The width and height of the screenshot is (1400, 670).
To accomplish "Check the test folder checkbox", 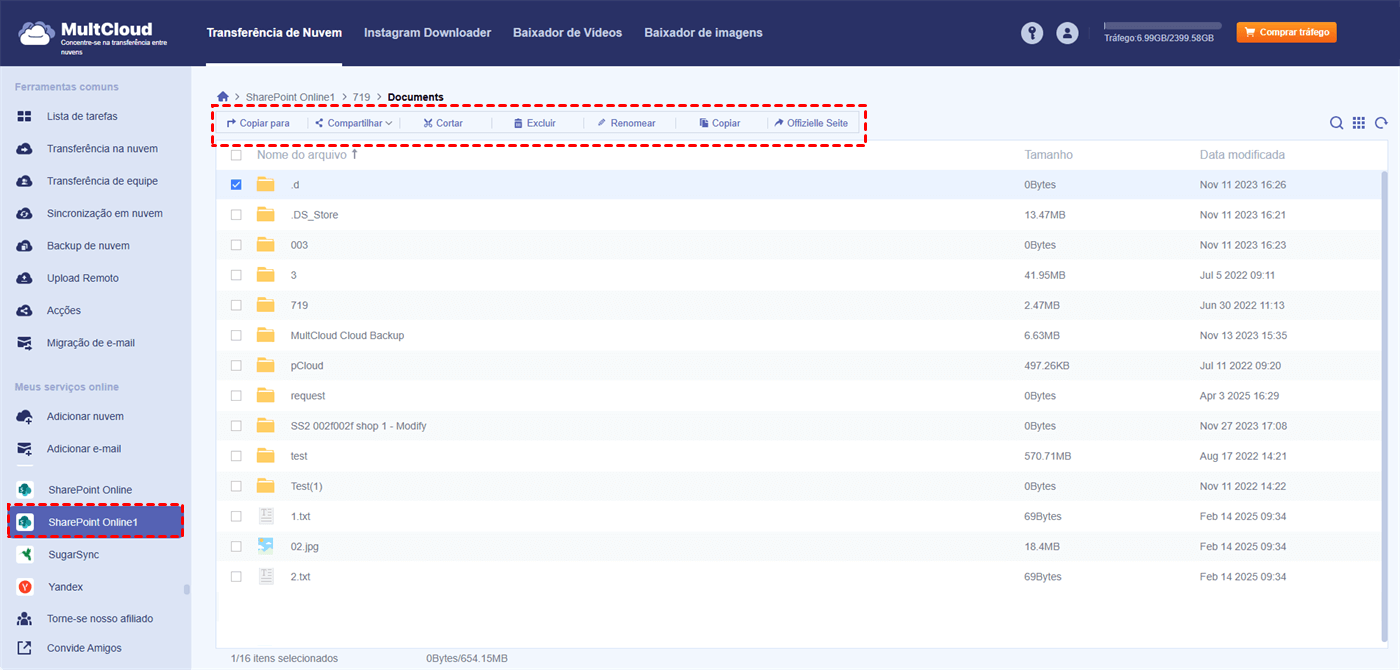I will pos(236,456).
